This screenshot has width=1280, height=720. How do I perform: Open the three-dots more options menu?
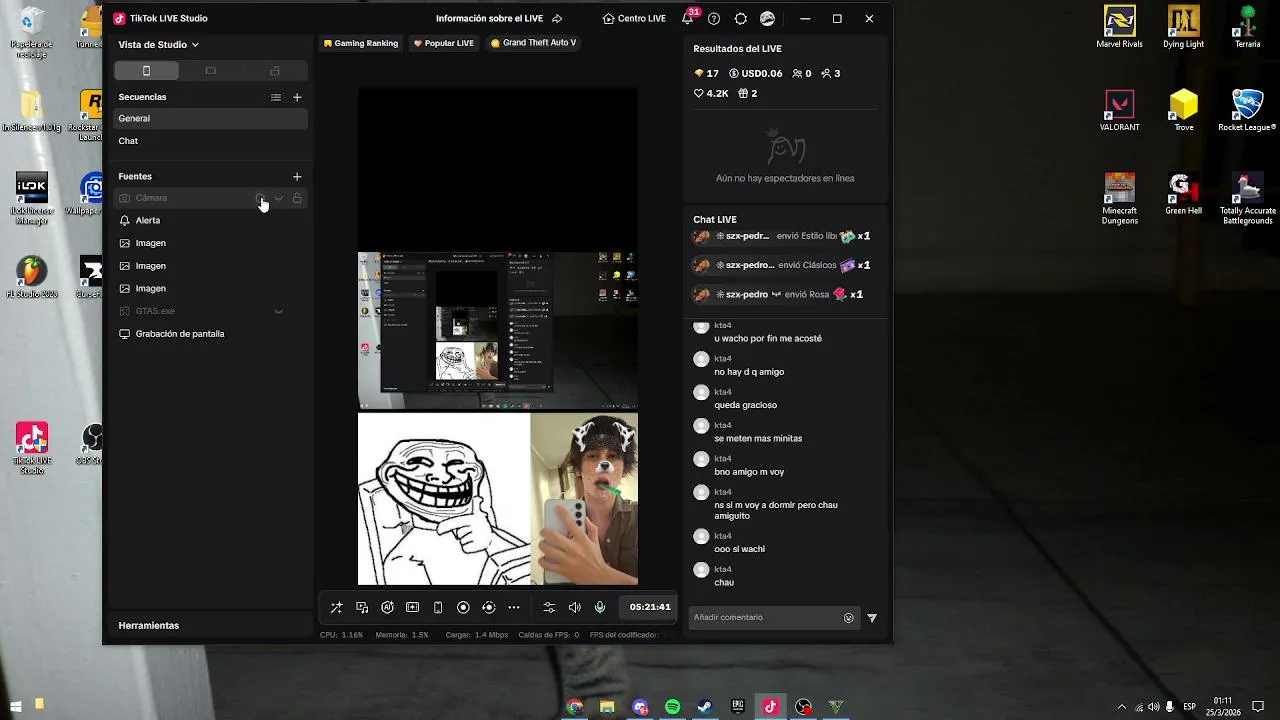pyautogui.click(x=514, y=607)
